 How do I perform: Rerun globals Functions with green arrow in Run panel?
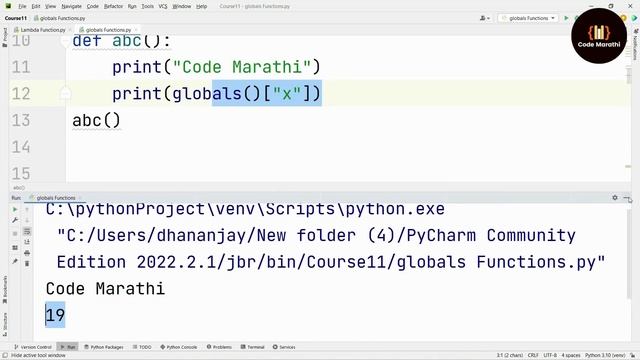pyautogui.click(x=15, y=209)
